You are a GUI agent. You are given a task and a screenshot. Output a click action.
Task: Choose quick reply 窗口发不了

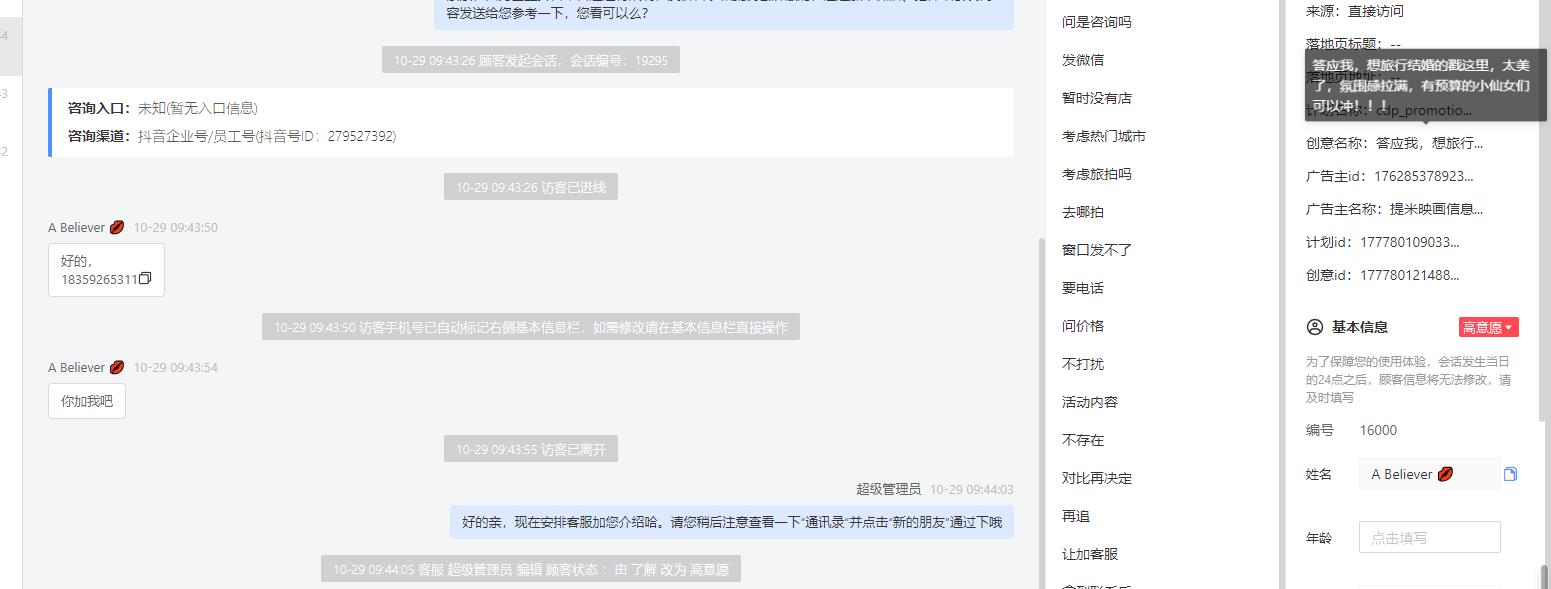click(x=1097, y=250)
